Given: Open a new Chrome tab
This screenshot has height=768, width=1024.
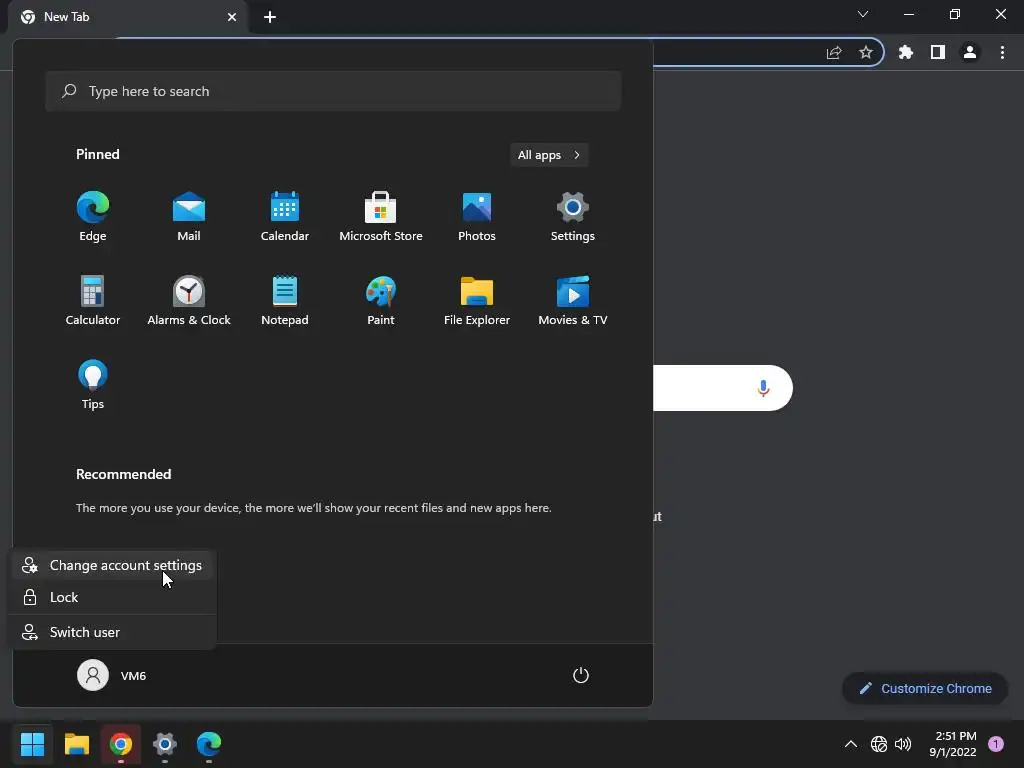Looking at the screenshot, I should pos(270,17).
